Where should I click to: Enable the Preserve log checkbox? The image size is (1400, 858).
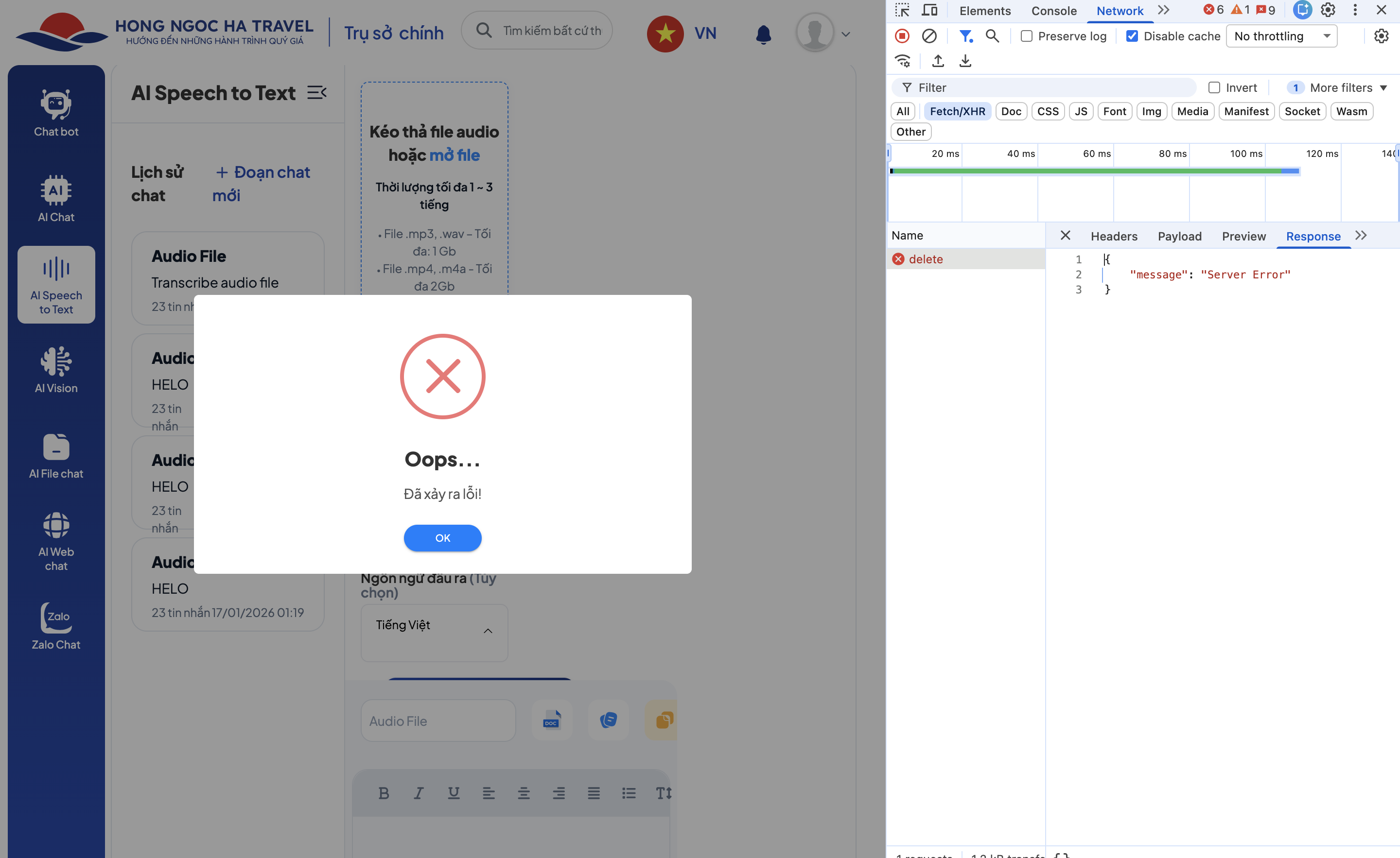(x=1026, y=36)
